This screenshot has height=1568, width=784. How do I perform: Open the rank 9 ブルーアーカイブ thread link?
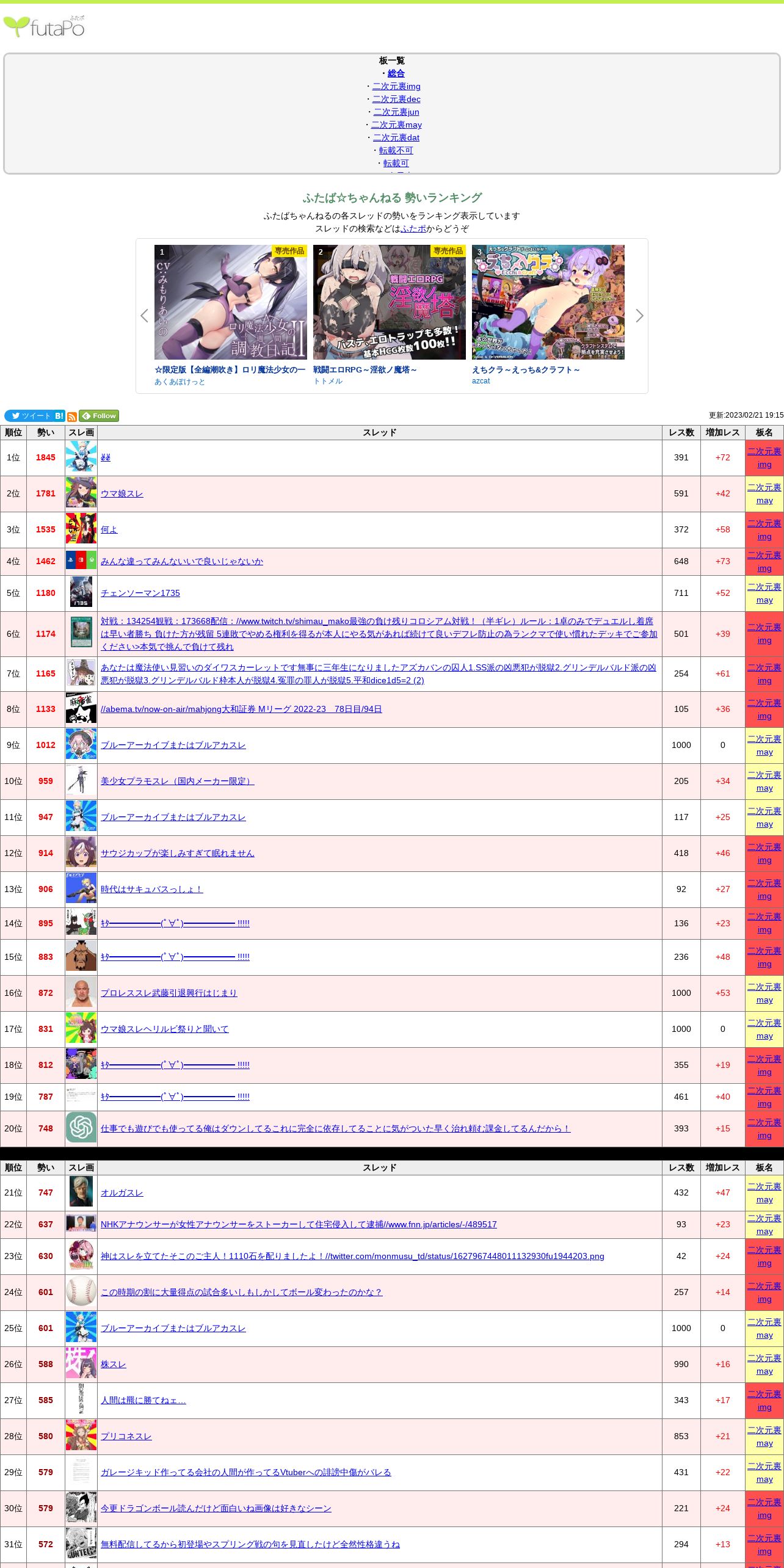pyautogui.click(x=173, y=745)
